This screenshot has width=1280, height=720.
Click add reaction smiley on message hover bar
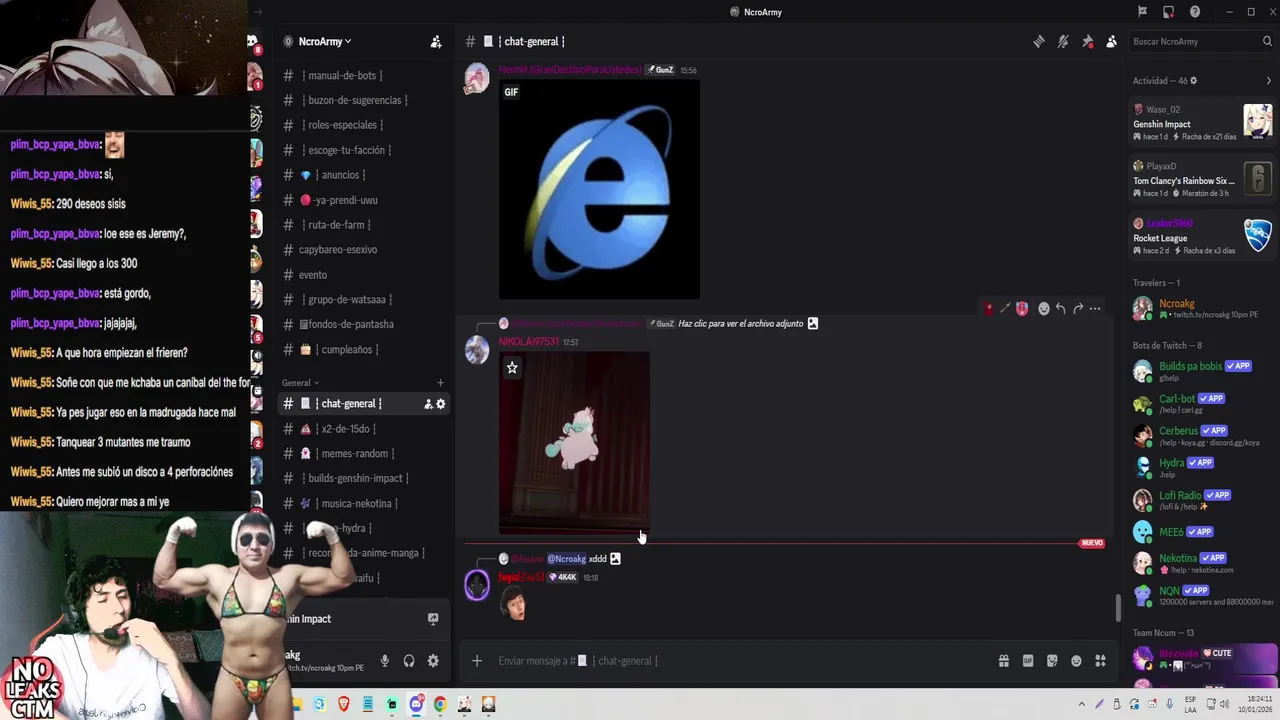pyautogui.click(x=1044, y=309)
